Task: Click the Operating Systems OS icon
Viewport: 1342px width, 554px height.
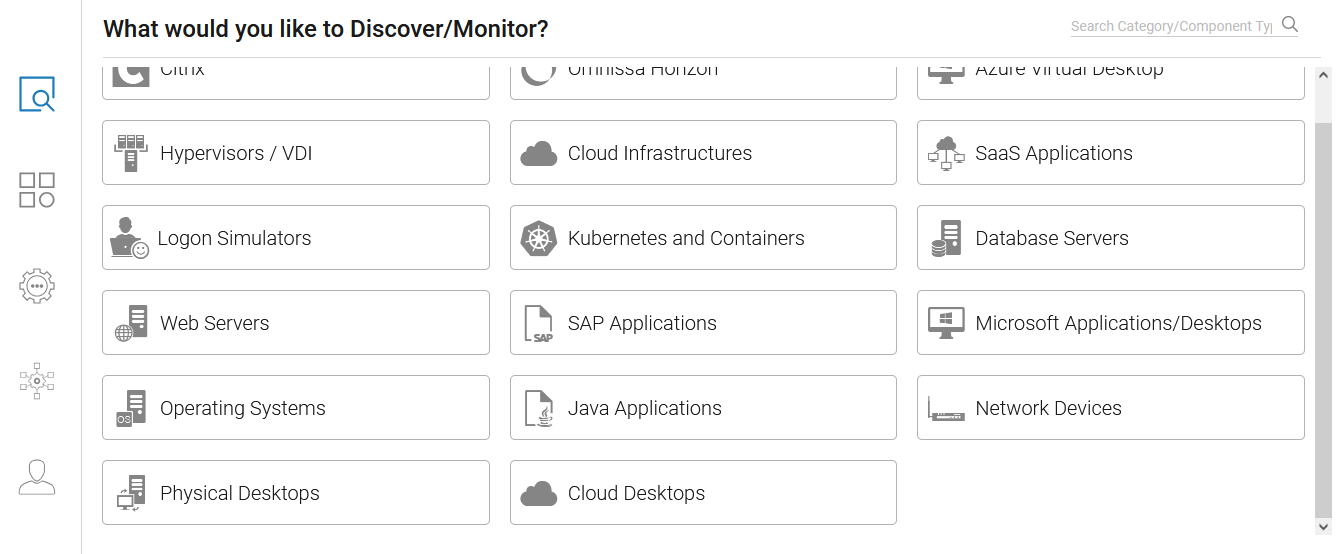Action: pos(131,408)
